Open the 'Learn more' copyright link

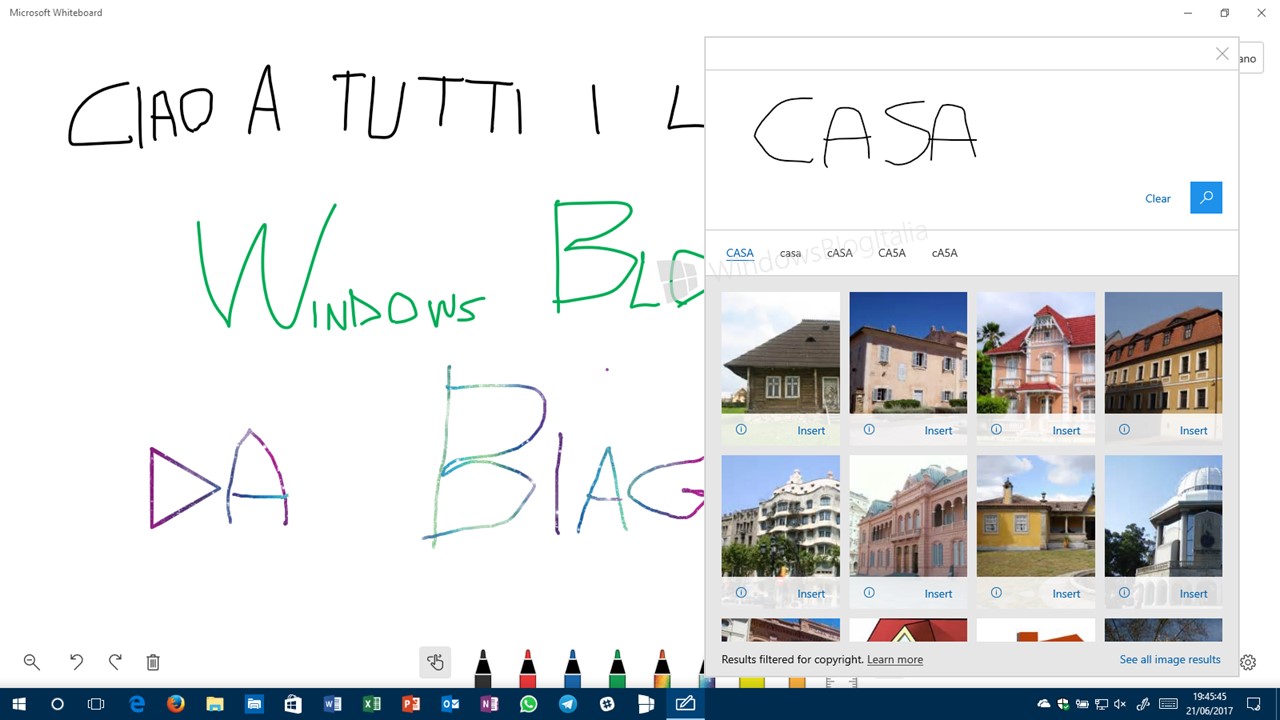click(894, 660)
